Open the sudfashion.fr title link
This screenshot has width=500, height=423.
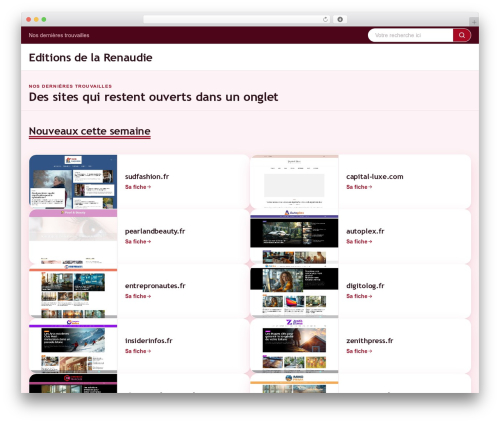[147, 176]
